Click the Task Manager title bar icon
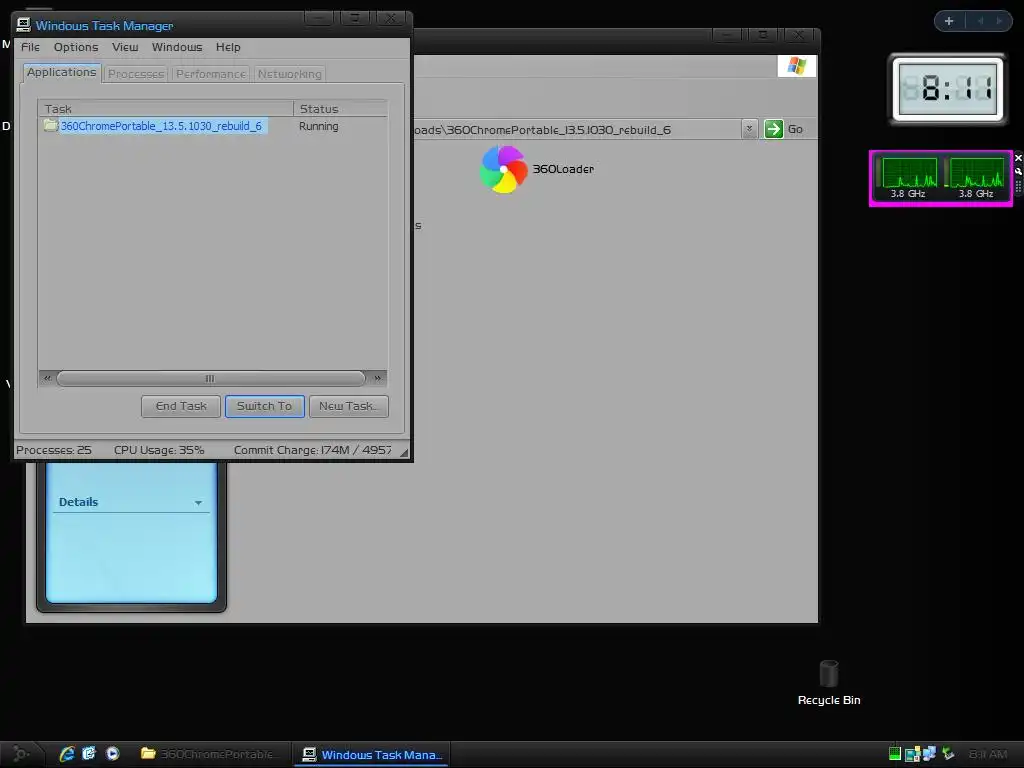This screenshot has width=1024, height=768. pos(24,25)
